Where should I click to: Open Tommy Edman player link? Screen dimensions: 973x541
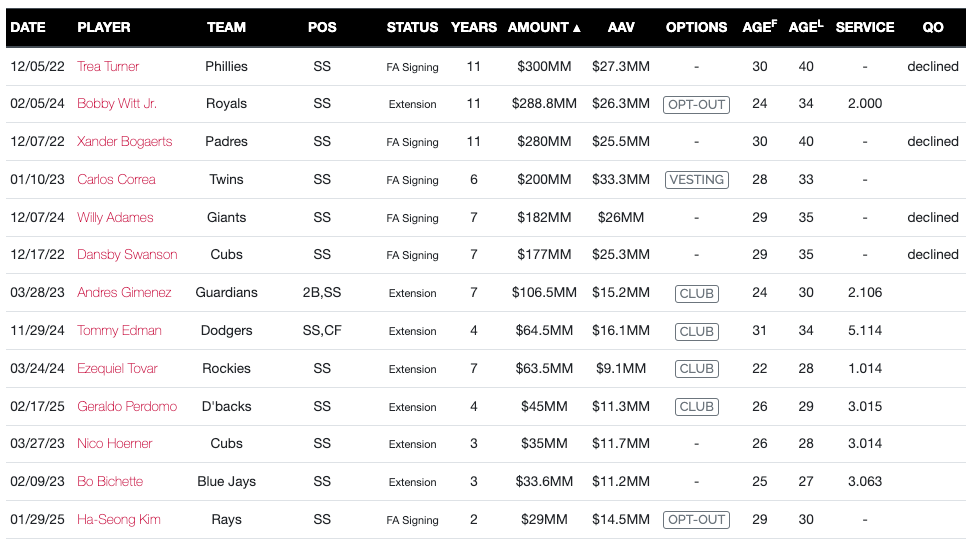tap(119, 330)
